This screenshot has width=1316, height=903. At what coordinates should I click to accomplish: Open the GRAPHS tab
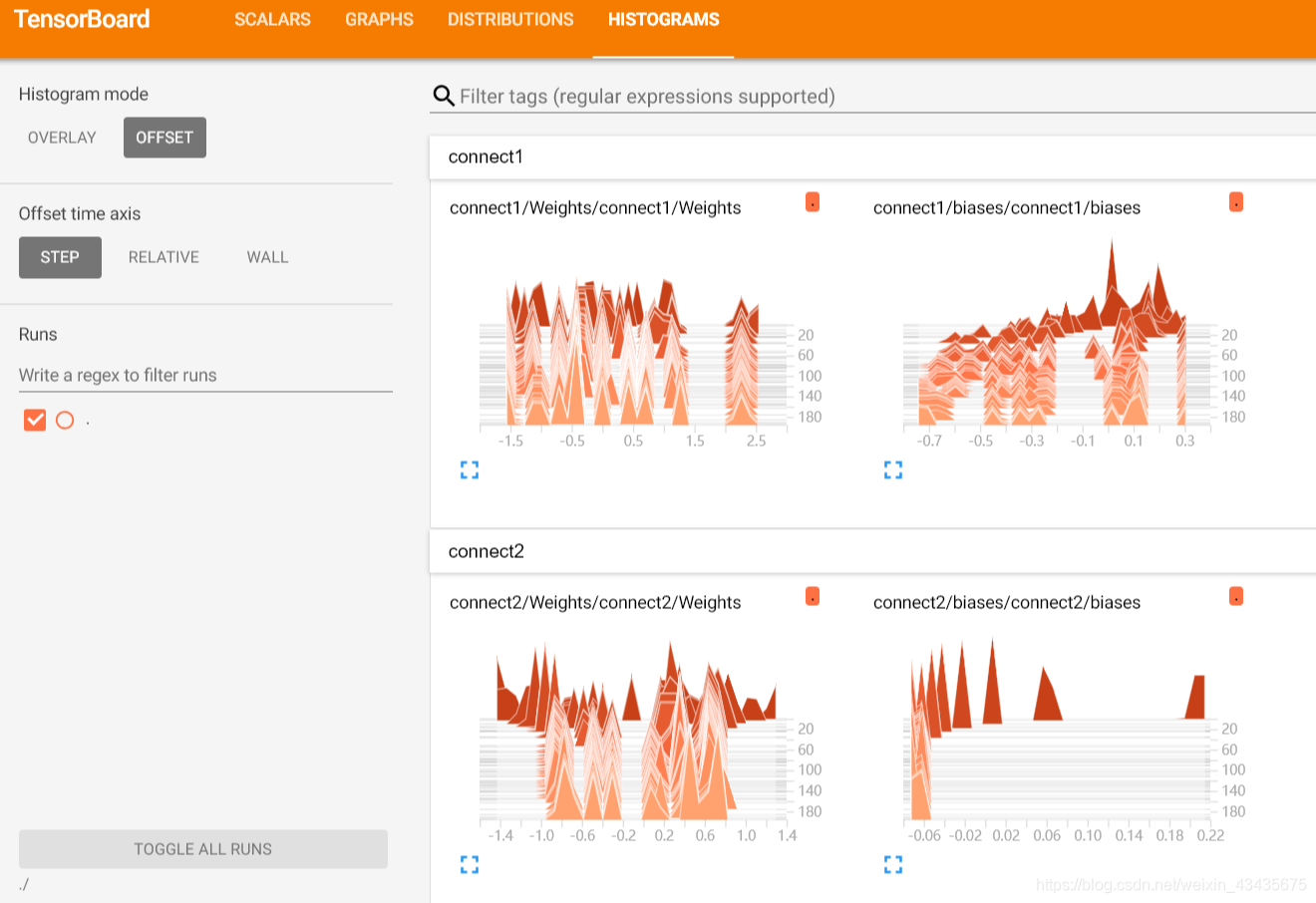[379, 20]
